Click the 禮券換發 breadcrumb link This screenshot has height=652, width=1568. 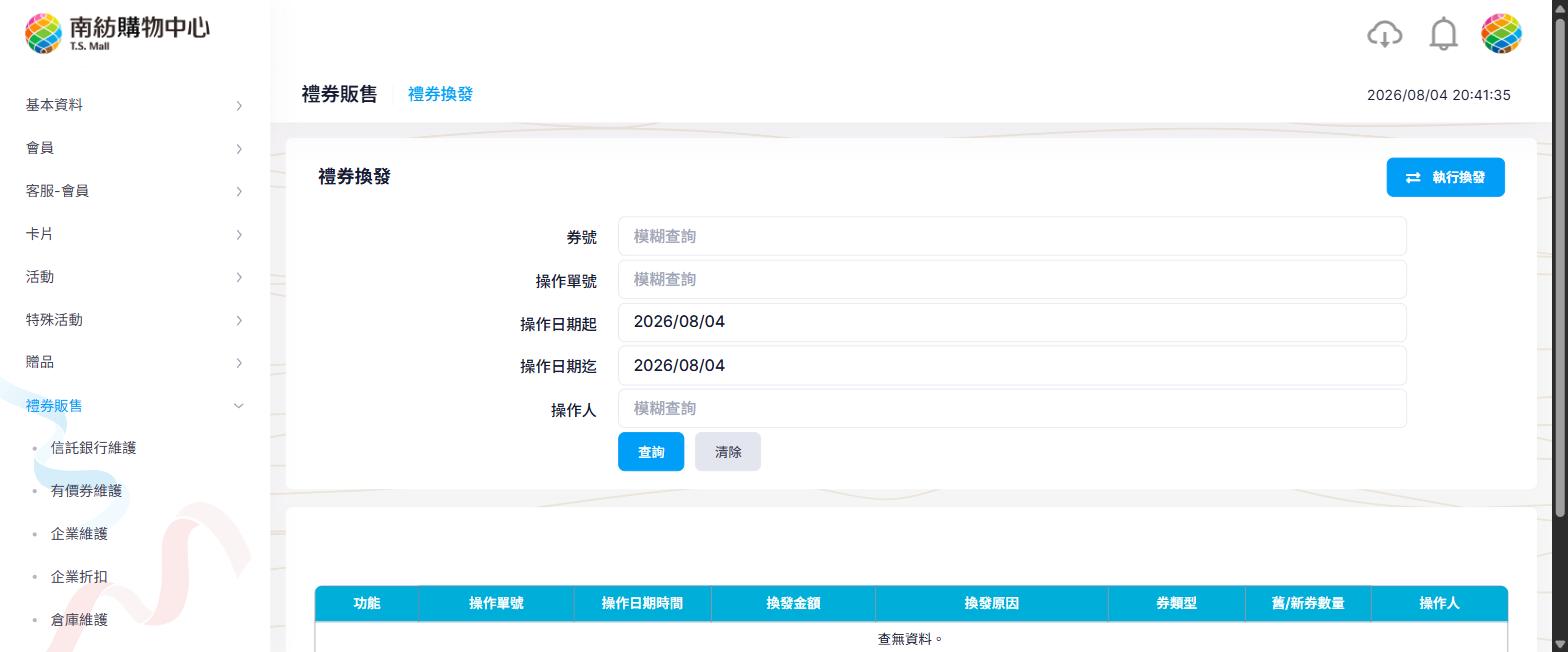tap(440, 94)
